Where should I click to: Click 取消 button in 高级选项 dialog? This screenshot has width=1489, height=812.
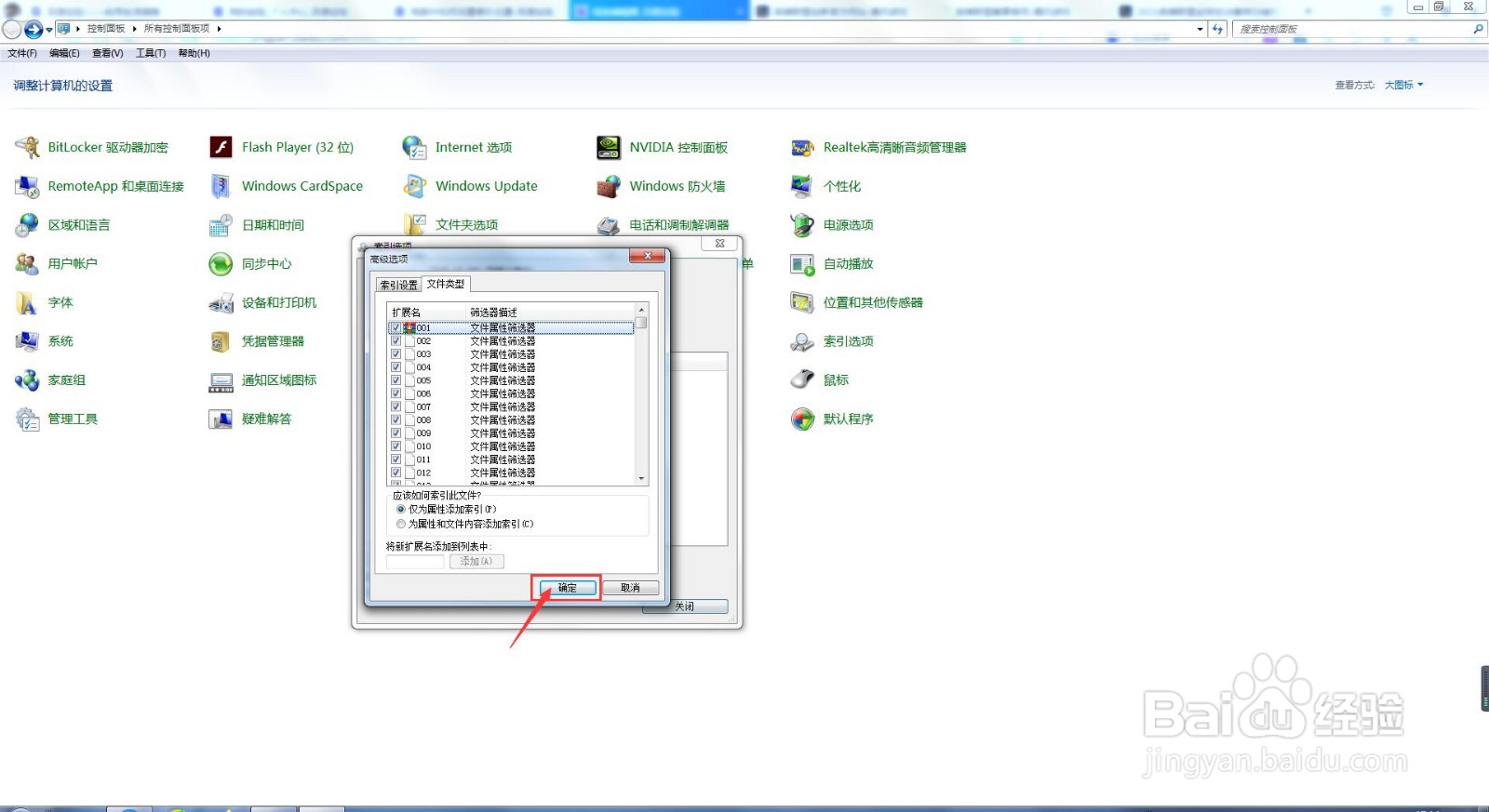tap(630, 588)
